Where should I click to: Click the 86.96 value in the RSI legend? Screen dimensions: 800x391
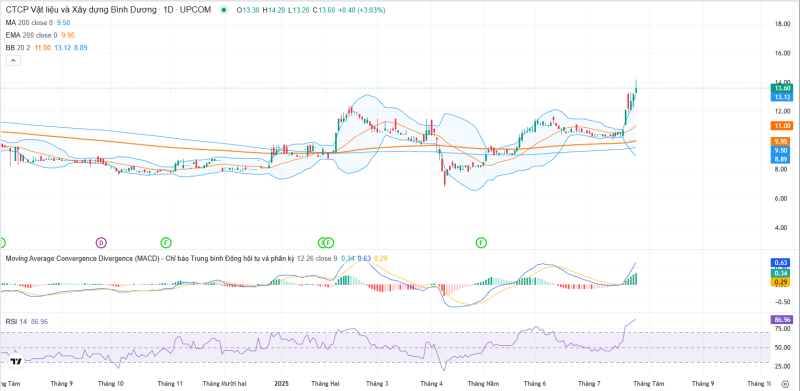tap(39, 322)
